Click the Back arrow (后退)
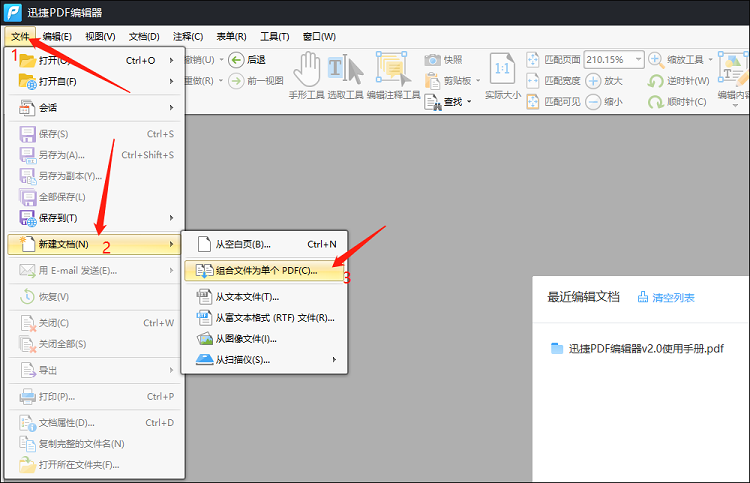This screenshot has height=483, width=750. coord(236,60)
